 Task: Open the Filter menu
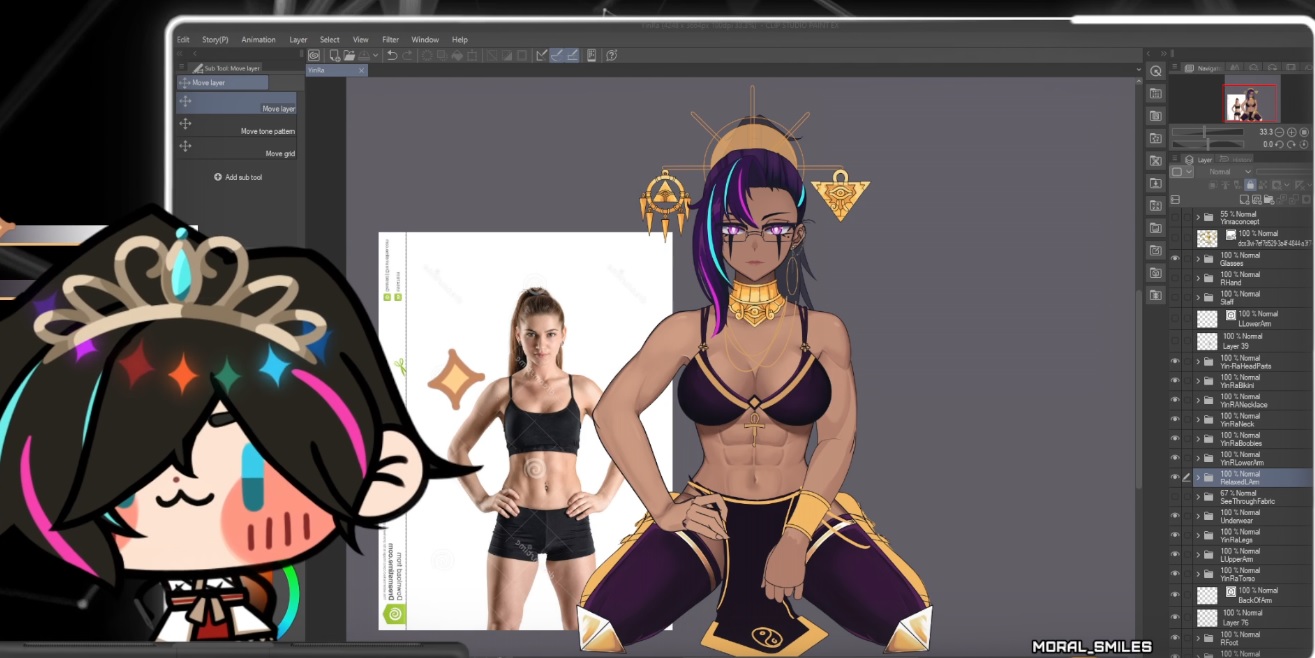[x=390, y=40]
